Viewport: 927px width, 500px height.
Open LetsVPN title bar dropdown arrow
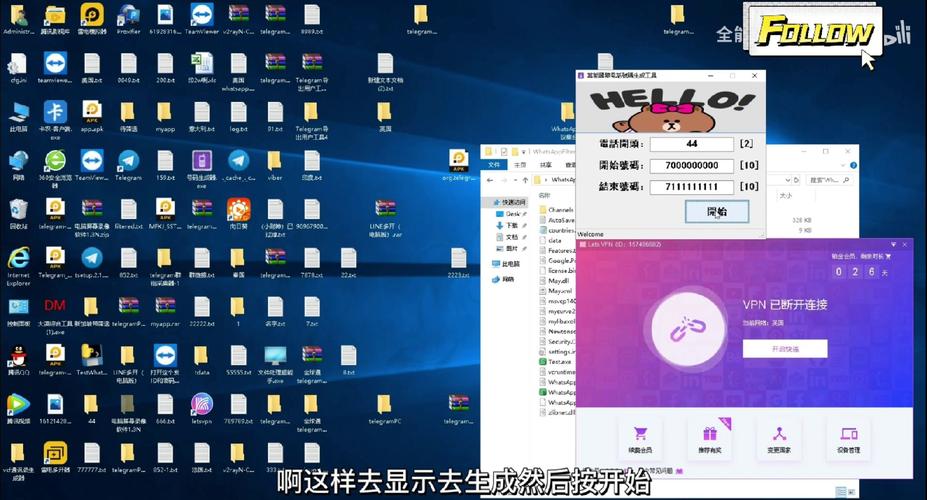point(893,244)
